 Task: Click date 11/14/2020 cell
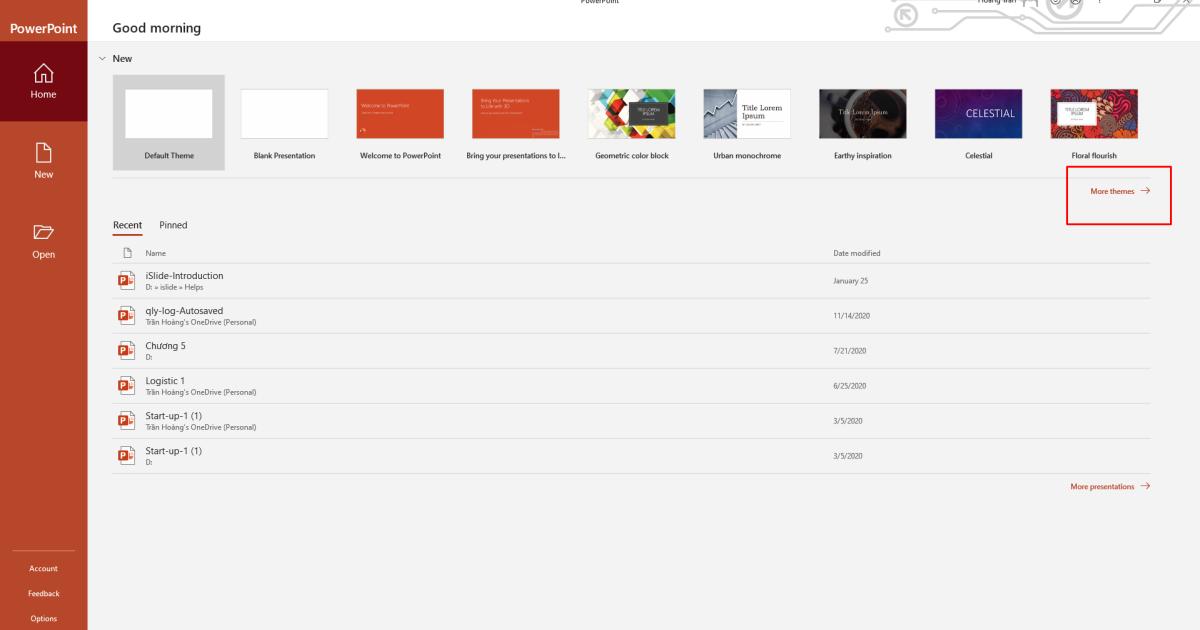(x=853, y=316)
